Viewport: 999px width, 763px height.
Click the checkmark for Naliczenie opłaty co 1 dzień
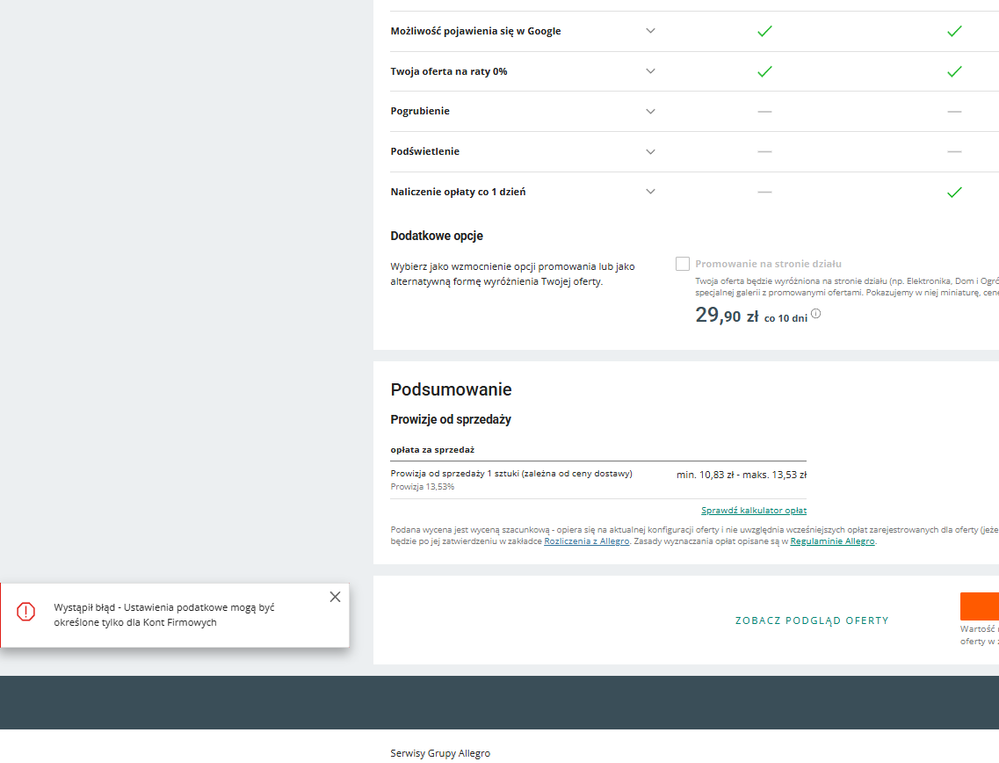click(954, 191)
